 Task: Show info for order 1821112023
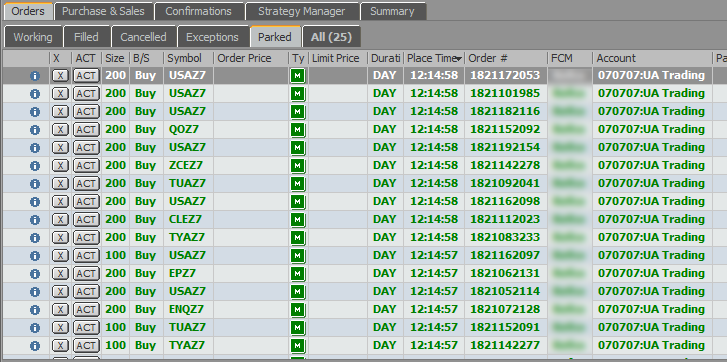click(x=35, y=220)
